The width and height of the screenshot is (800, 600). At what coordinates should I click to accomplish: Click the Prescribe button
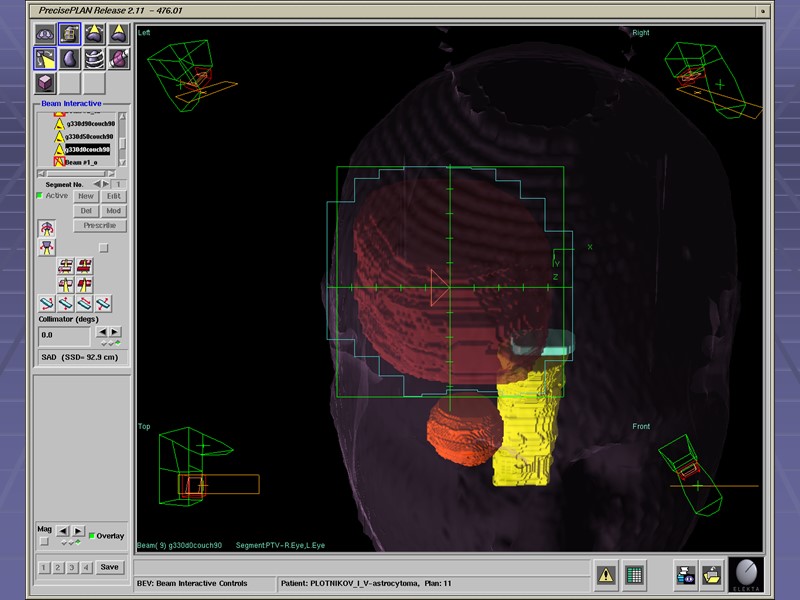click(x=100, y=226)
